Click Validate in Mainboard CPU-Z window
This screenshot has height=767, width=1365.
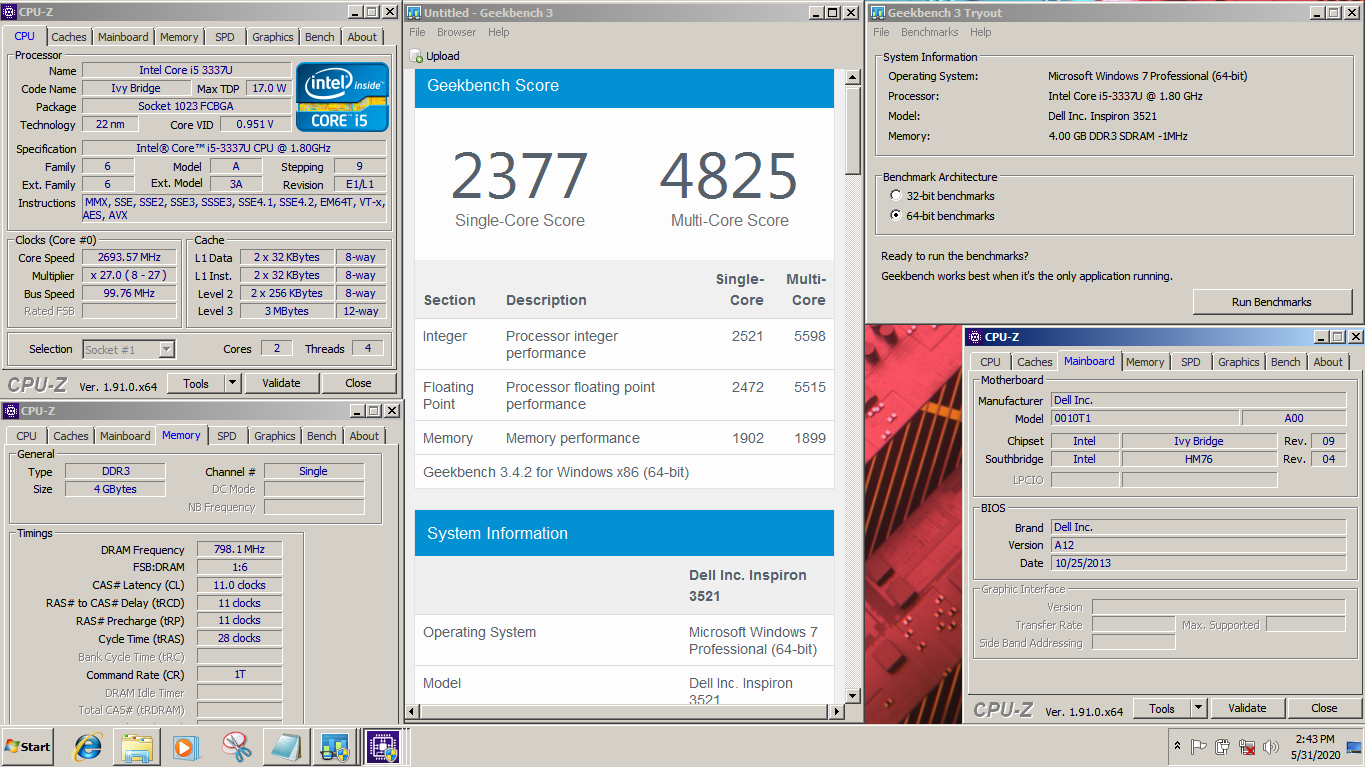coord(1247,708)
